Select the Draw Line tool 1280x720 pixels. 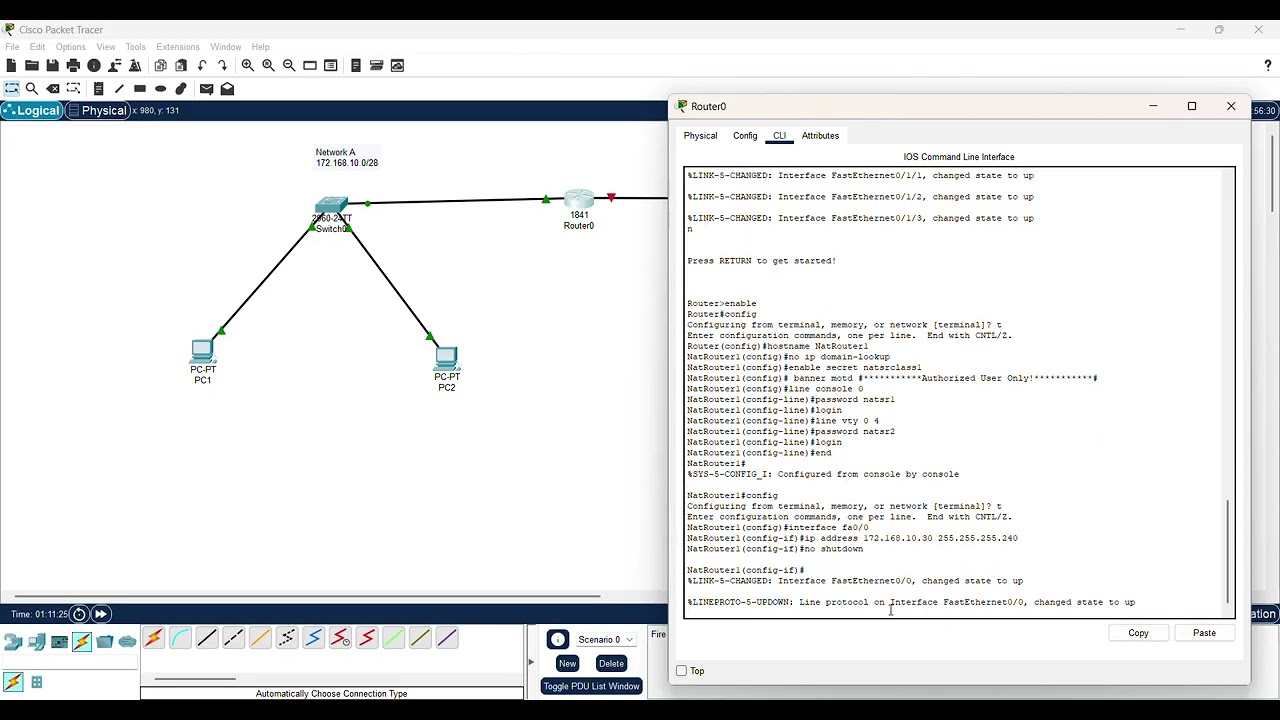click(x=119, y=89)
